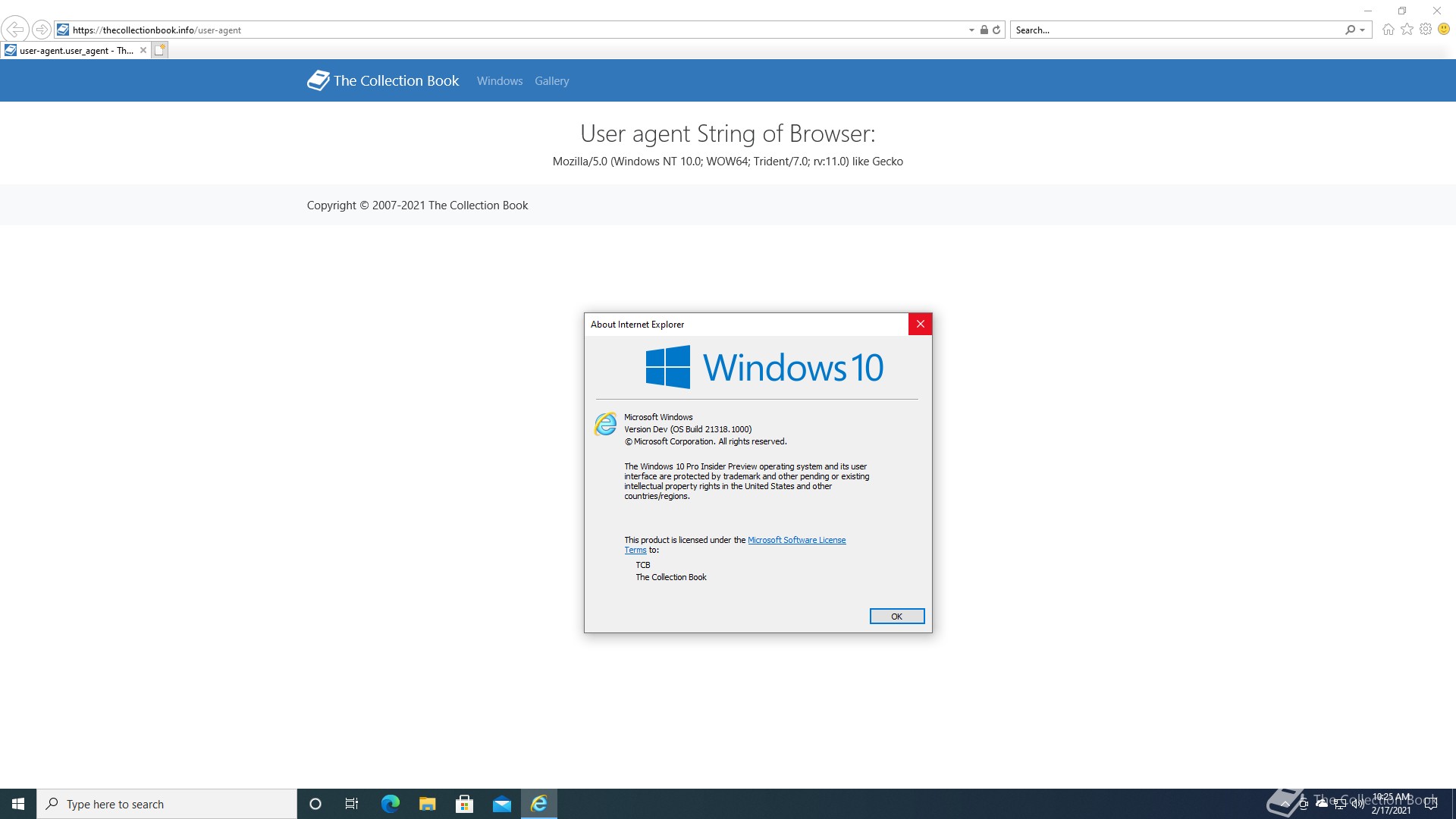Screen dimensions: 1456x819
Task: Open Mail app from taskbar
Action: (x=502, y=804)
